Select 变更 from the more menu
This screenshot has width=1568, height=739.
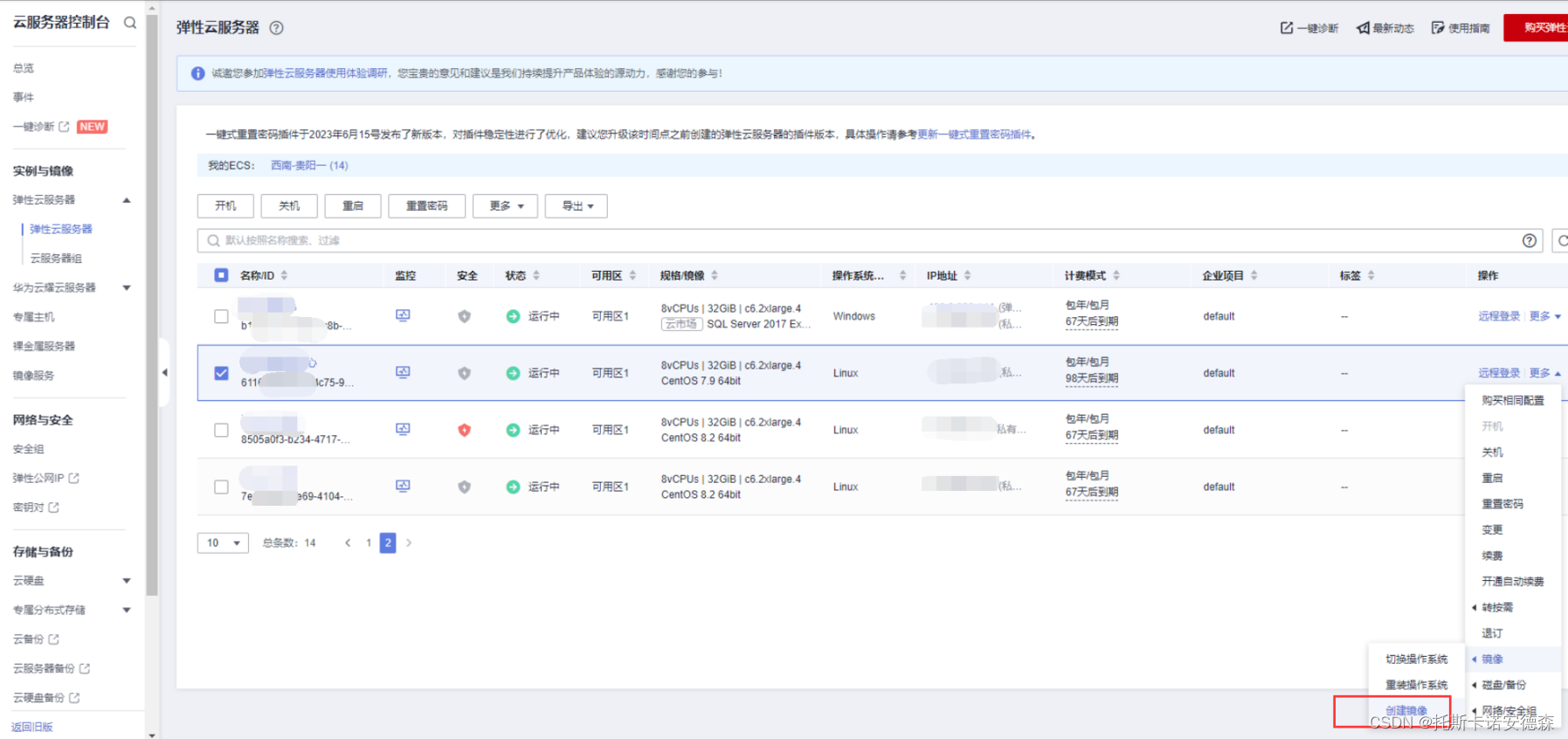click(1492, 529)
